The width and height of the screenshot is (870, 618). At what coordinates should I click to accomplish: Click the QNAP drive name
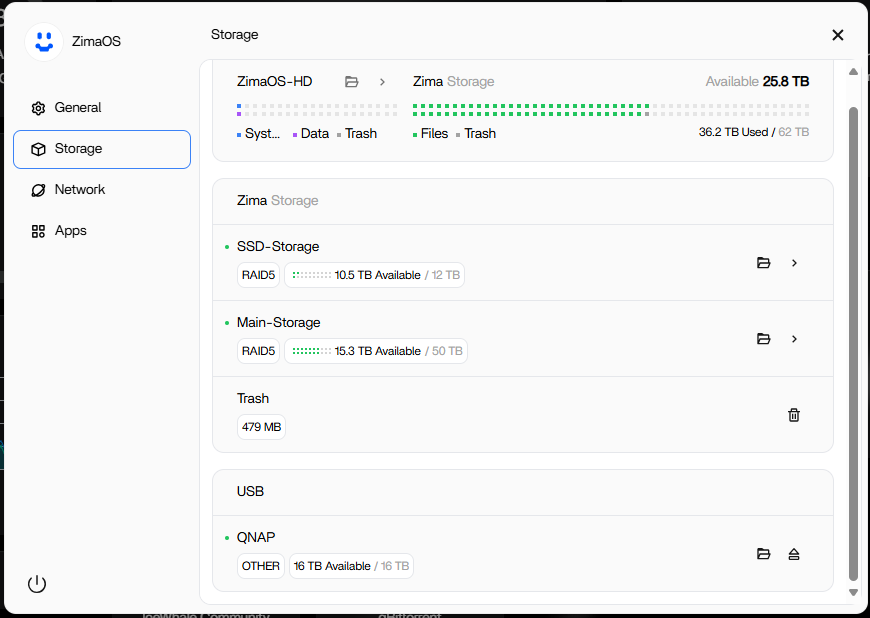point(256,538)
